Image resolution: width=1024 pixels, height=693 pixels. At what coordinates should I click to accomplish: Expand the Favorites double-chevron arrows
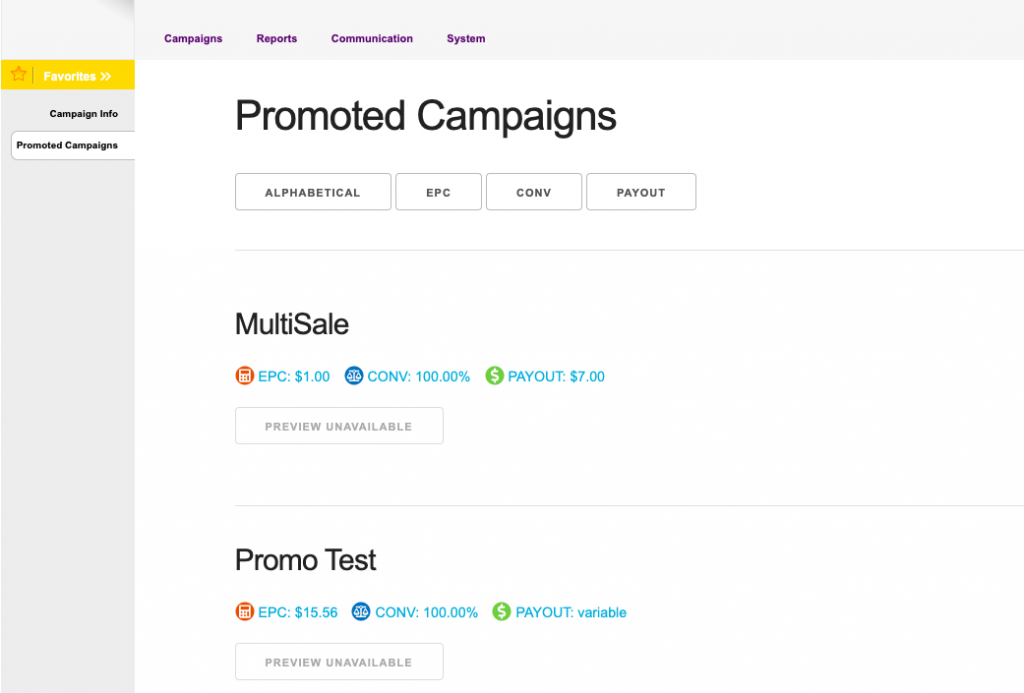[106, 76]
